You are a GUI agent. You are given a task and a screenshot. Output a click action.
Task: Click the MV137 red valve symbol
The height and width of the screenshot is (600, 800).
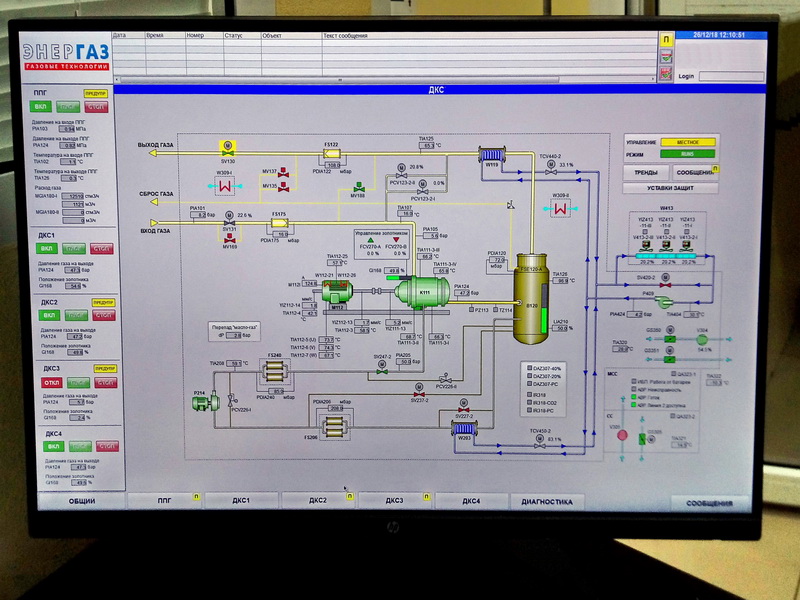(285, 173)
